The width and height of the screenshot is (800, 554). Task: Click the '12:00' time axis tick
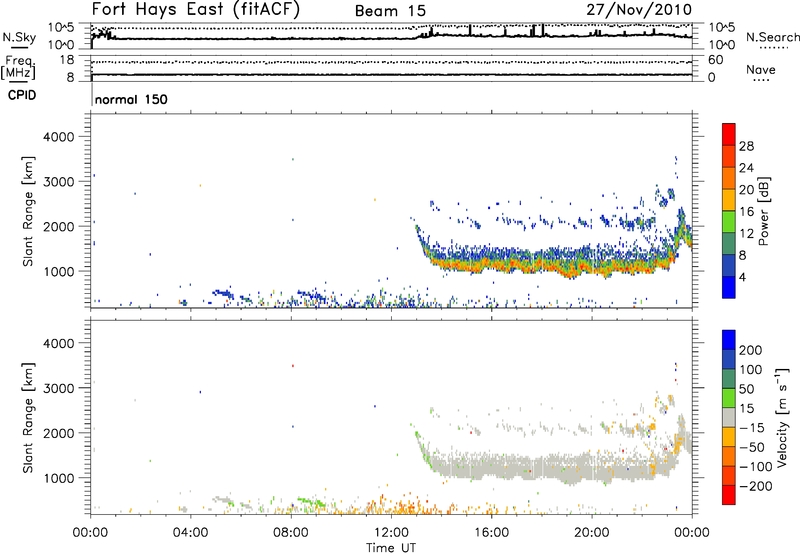point(391,533)
